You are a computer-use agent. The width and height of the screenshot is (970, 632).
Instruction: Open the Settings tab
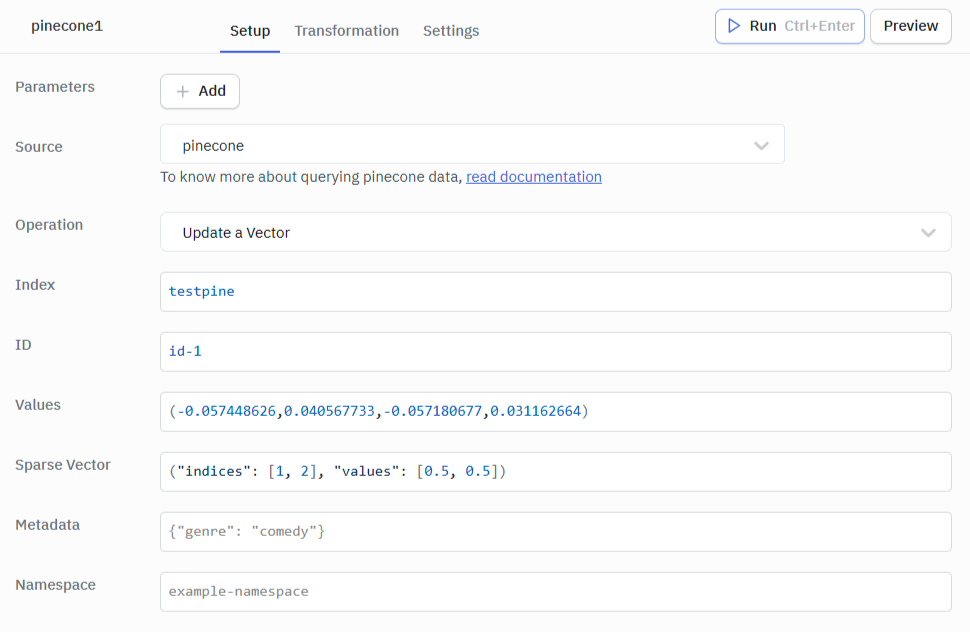[451, 31]
